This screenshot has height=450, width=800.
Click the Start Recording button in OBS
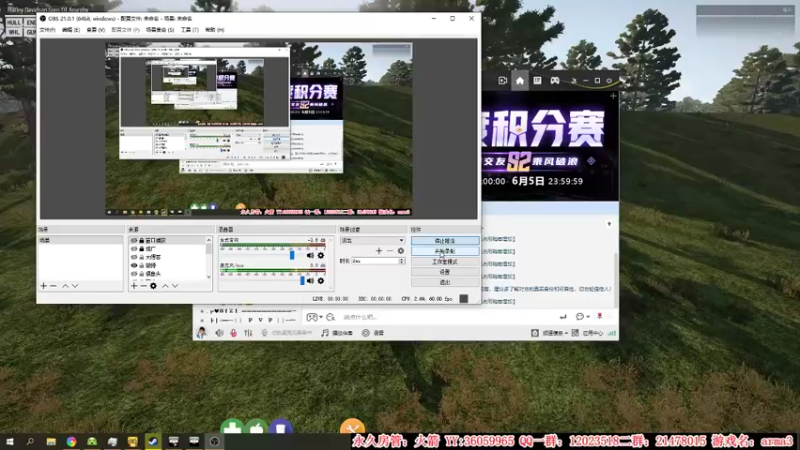(445, 251)
